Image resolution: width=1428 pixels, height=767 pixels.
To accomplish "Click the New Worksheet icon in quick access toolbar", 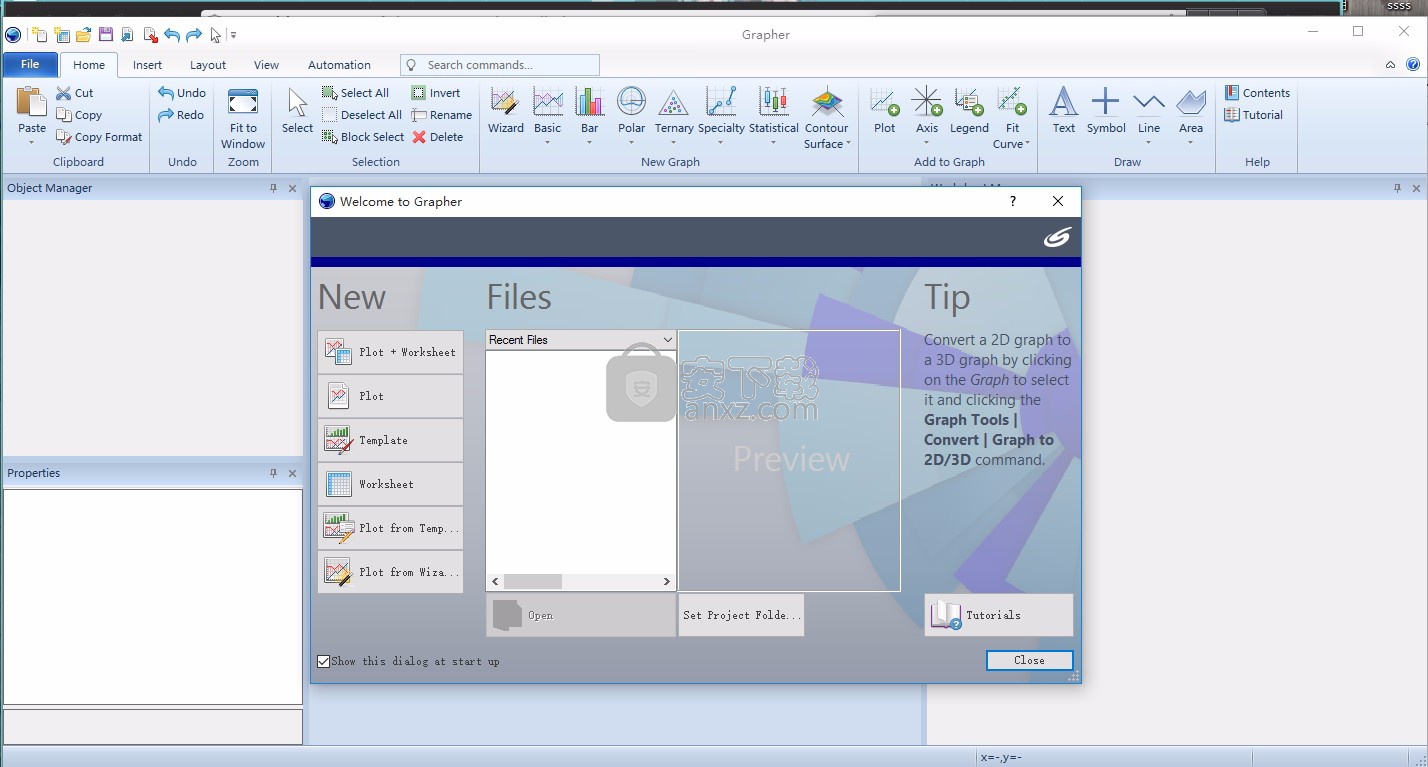I will tap(62, 35).
